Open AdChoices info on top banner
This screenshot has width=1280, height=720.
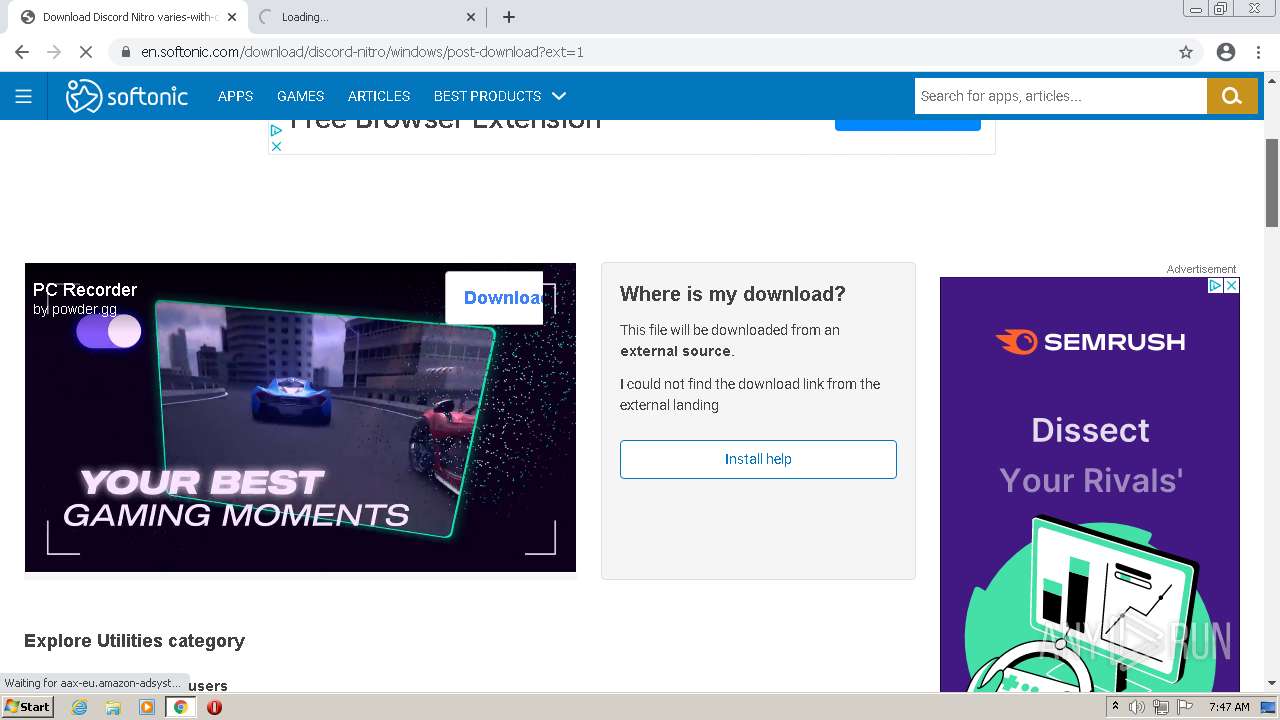(x=276, y=130)
